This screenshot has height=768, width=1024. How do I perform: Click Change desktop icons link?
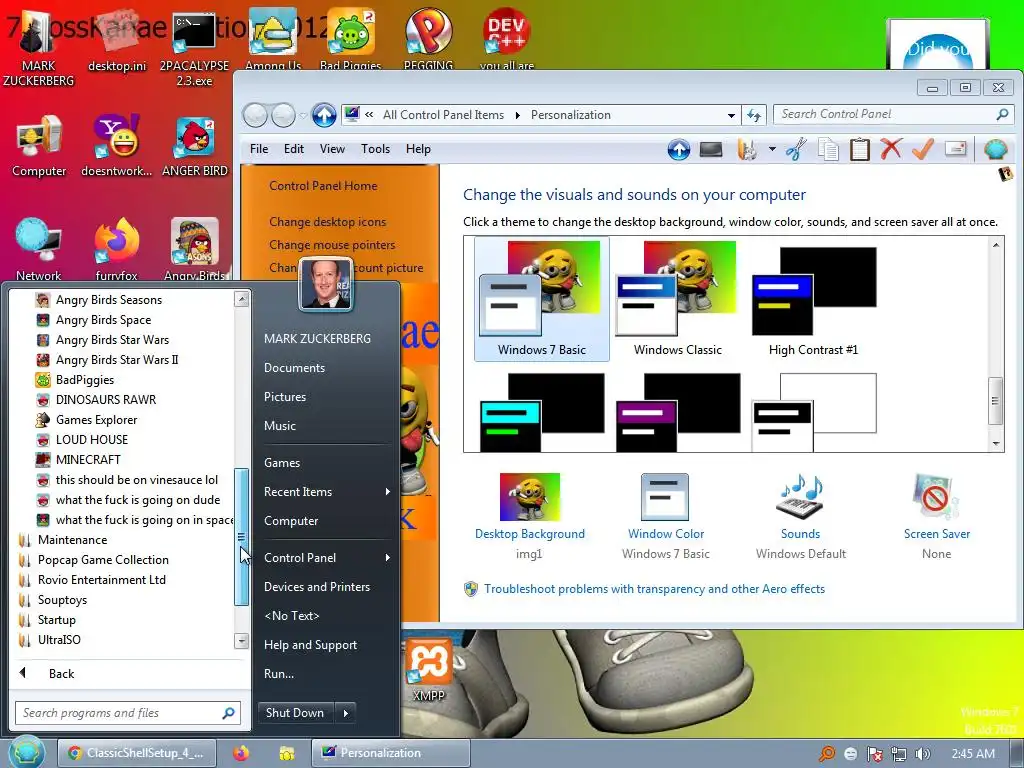[327, 222]
